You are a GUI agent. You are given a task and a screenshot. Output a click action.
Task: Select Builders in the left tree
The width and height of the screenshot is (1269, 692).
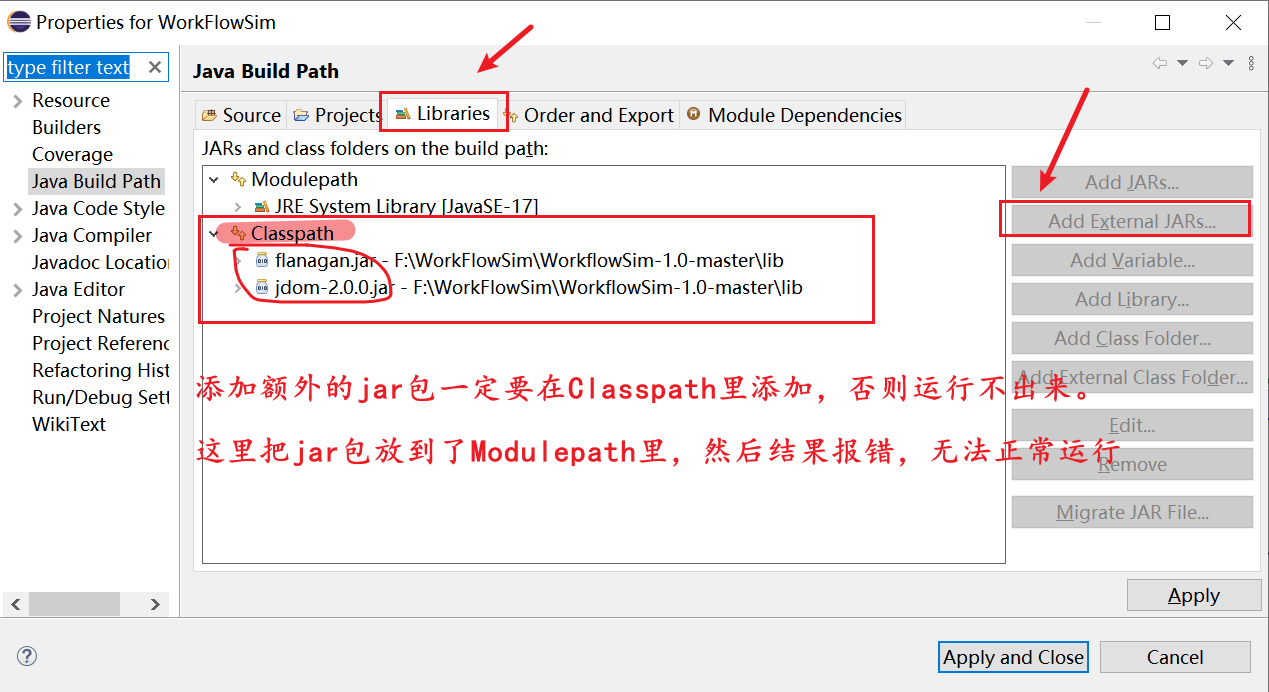click(66, 127)
